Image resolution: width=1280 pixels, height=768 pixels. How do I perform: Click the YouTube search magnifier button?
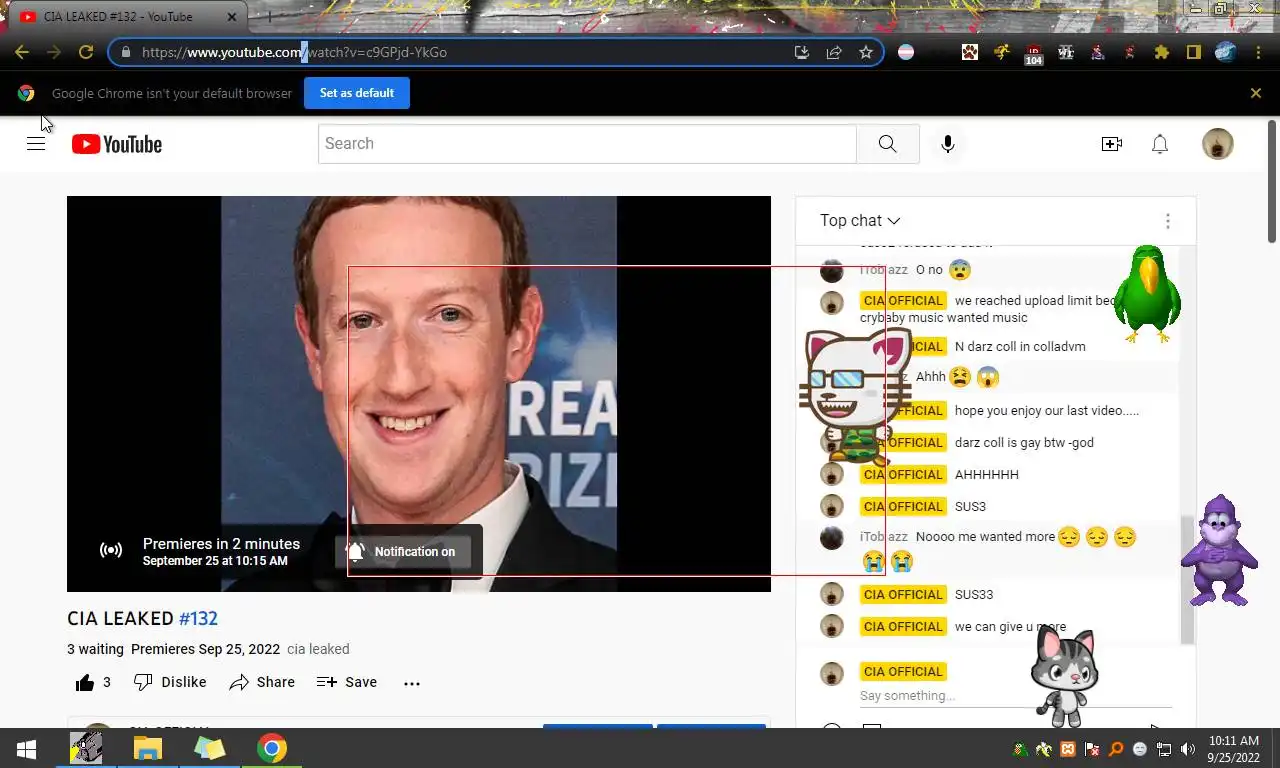[x=888, y=144]
